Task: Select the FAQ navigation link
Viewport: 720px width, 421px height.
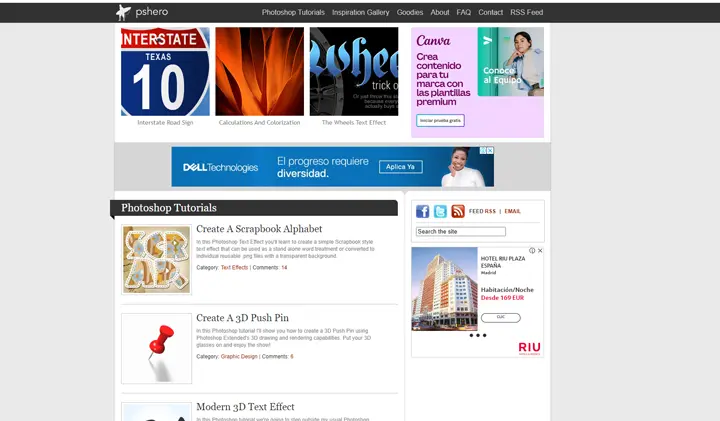Action: (463, 12)
